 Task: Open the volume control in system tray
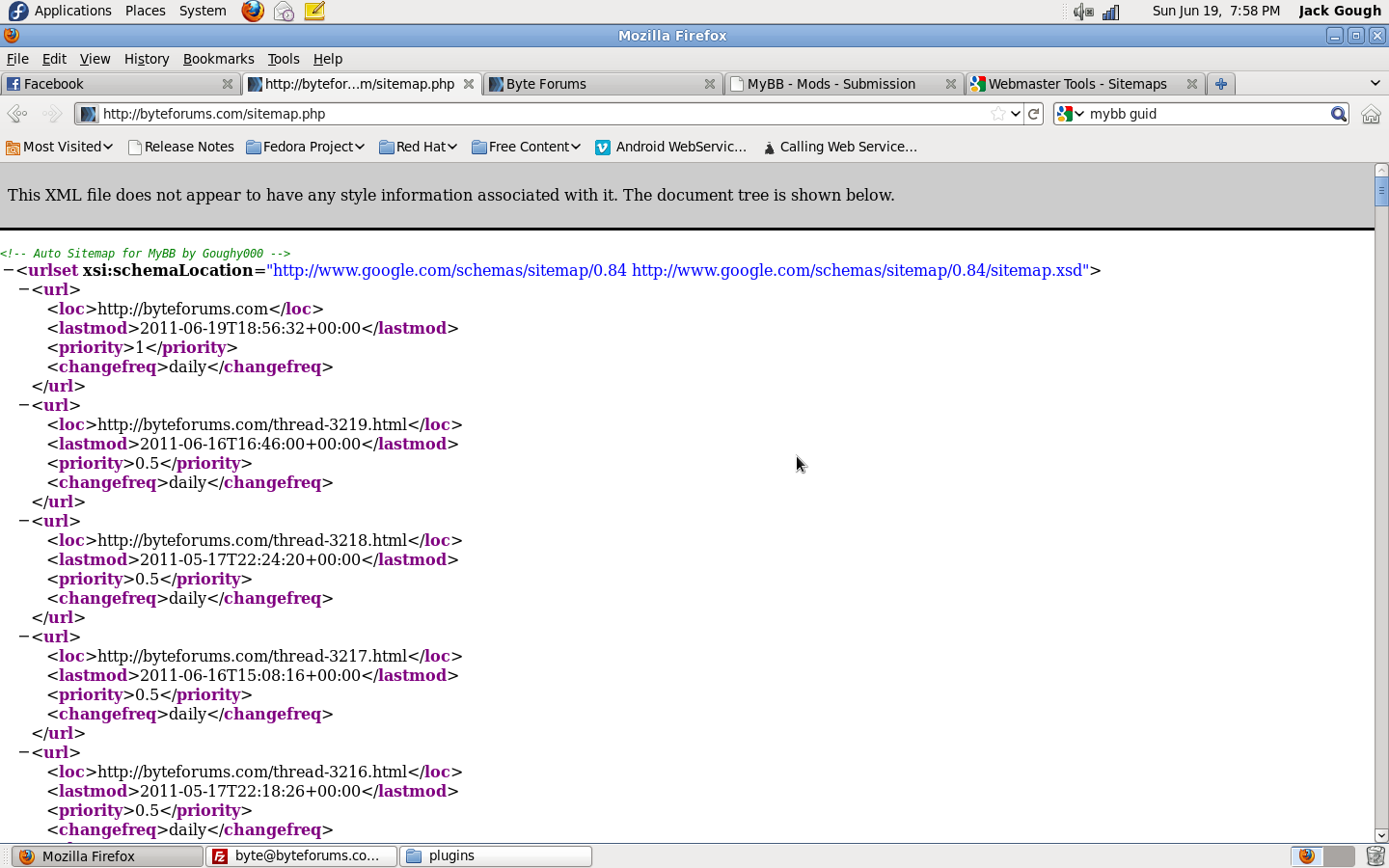(x=1083, y=12)
